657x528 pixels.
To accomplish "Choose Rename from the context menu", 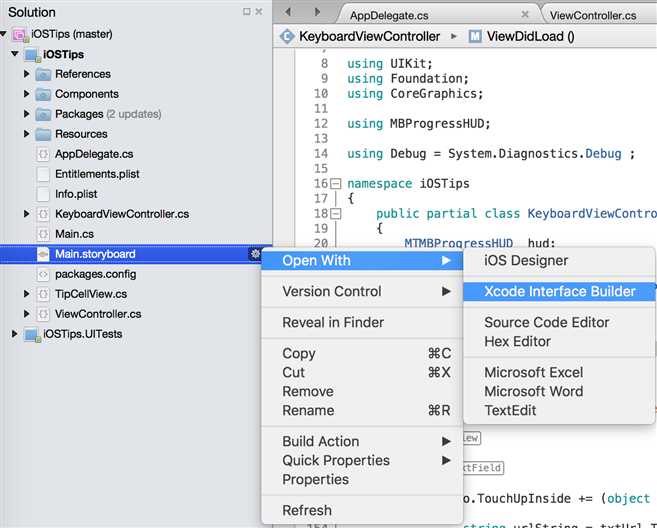I will tap(362, 410).
